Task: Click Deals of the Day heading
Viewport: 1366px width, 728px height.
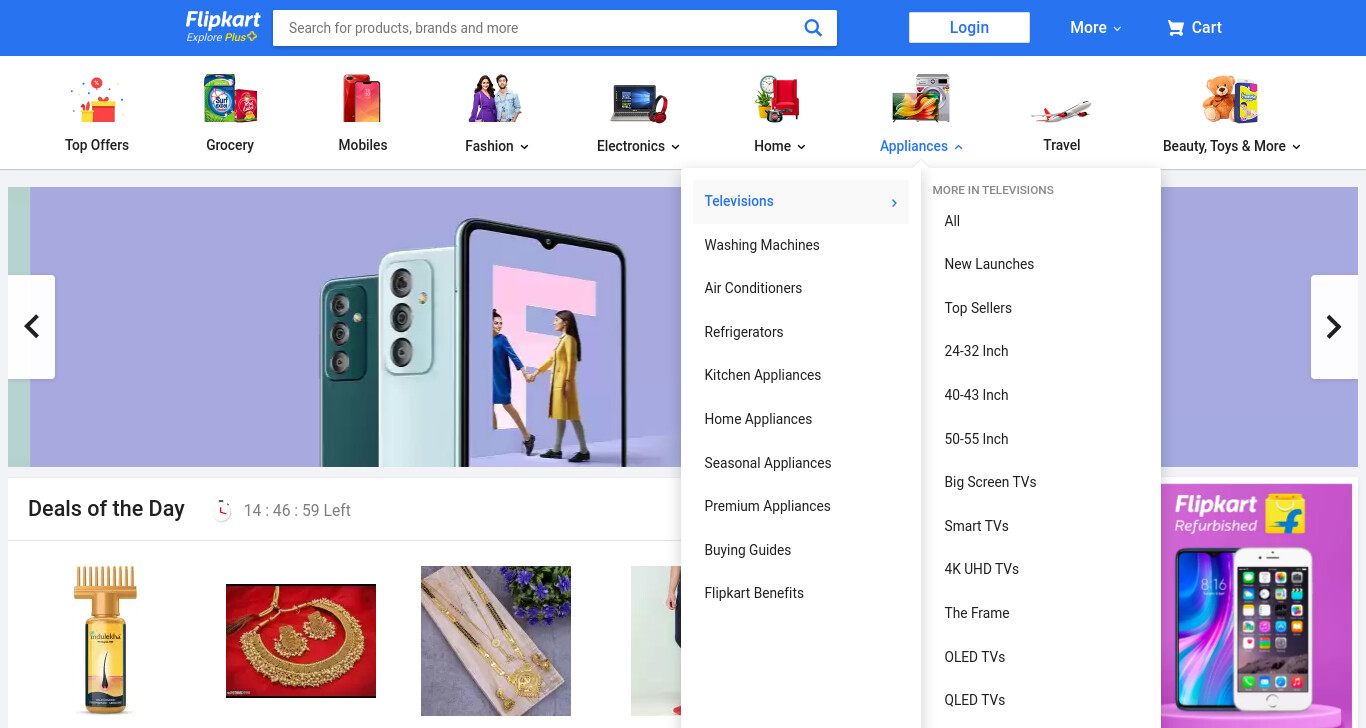Action: point(106,509)
